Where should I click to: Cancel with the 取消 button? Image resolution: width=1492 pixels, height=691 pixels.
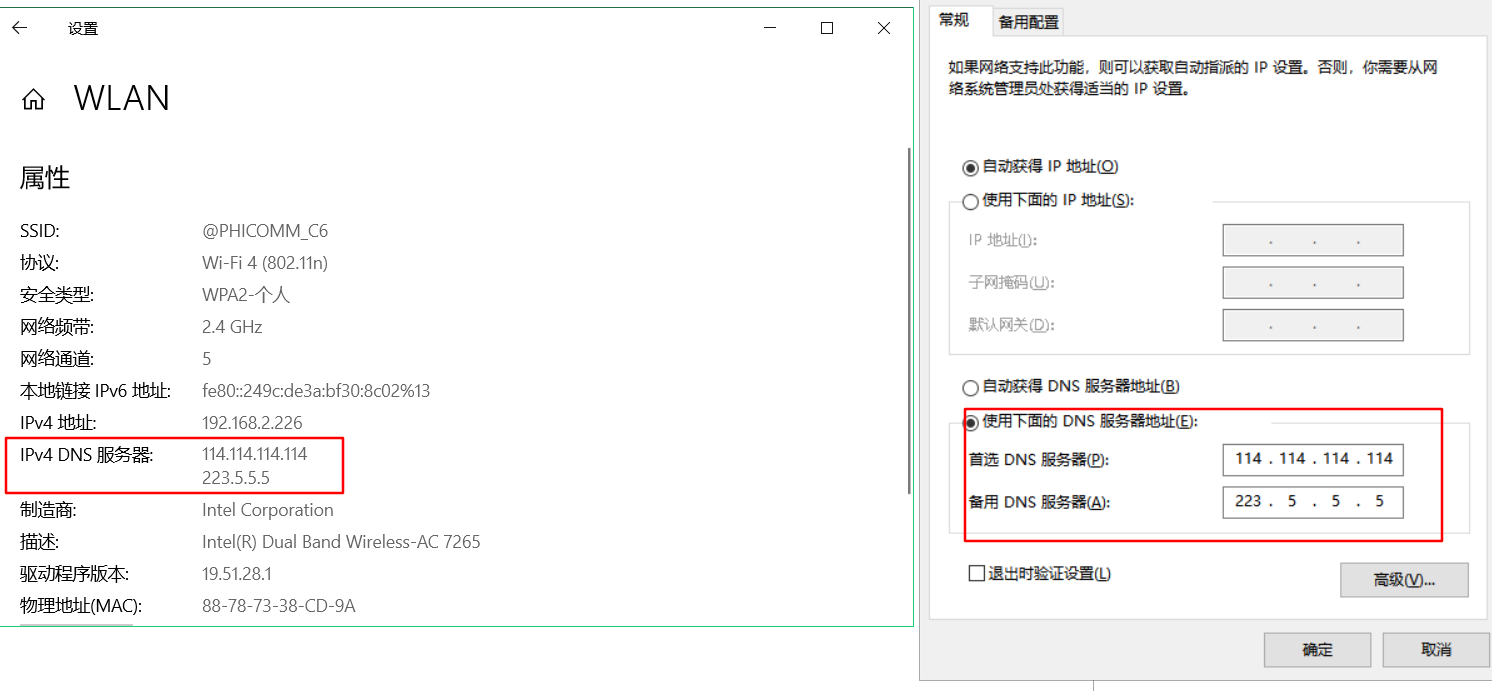(x=1436, y=650)
